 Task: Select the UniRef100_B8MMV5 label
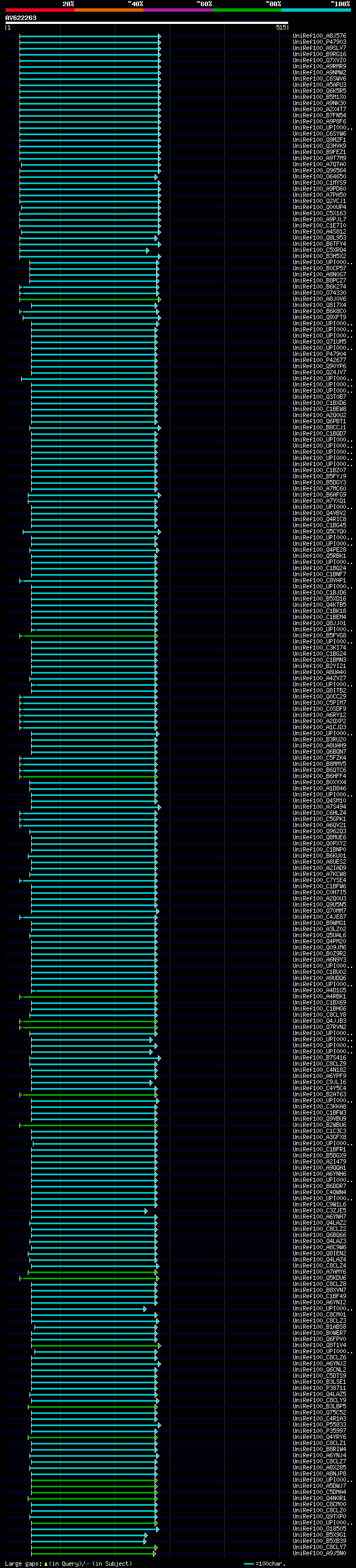click(x=319, y=764)
